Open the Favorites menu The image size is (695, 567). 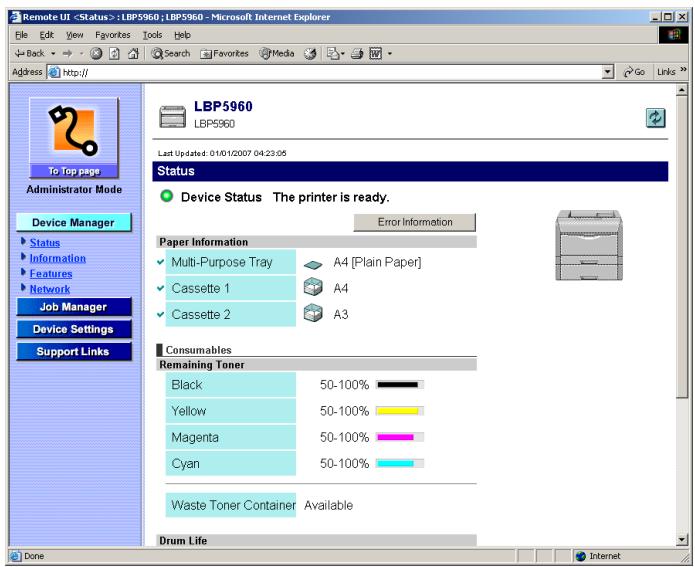click(x=113, y=35)
